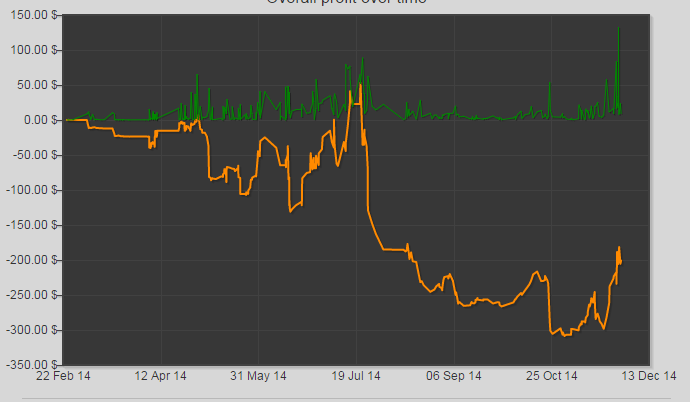
Task: Click the 25 Oct 14 date label
Action: [552, 376]
